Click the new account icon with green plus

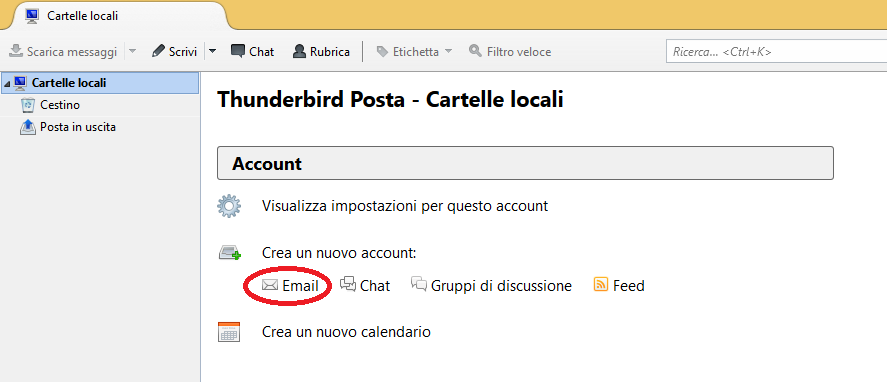pos(230,253)
